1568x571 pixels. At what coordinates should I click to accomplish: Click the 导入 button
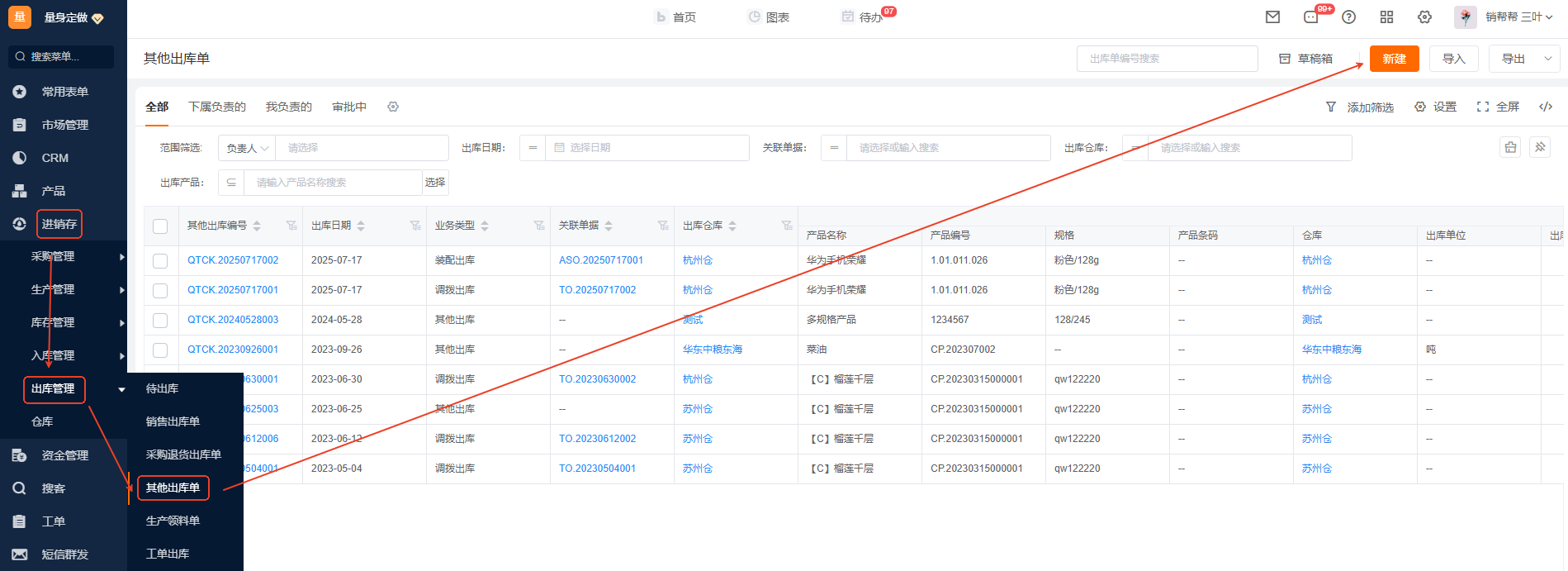coord(1454,59)
